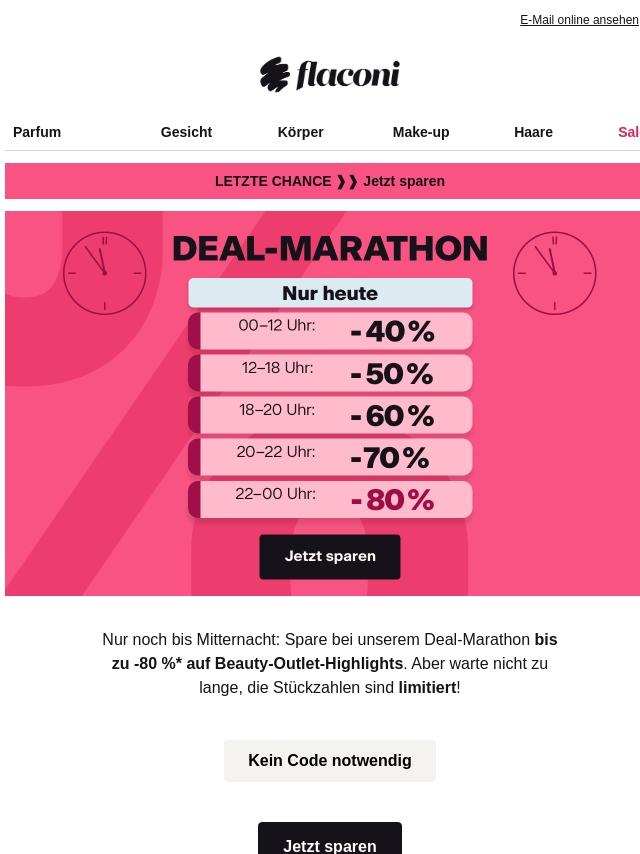
Task: Select the Make-up category
Action: (421, 132)
